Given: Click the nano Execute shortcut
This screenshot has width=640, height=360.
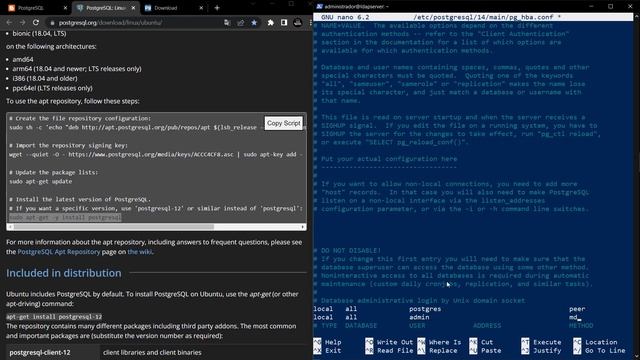Looking at the screenshot, I should 542,342.
